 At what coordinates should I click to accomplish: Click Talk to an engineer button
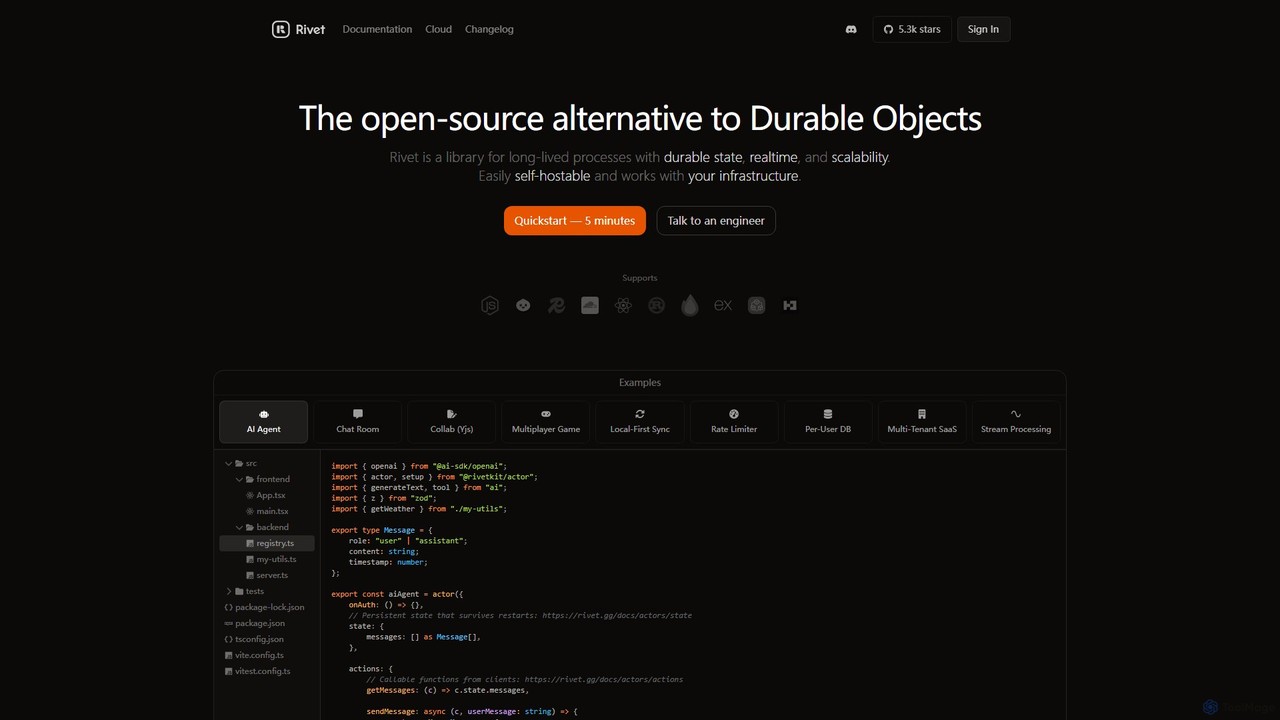716,220
